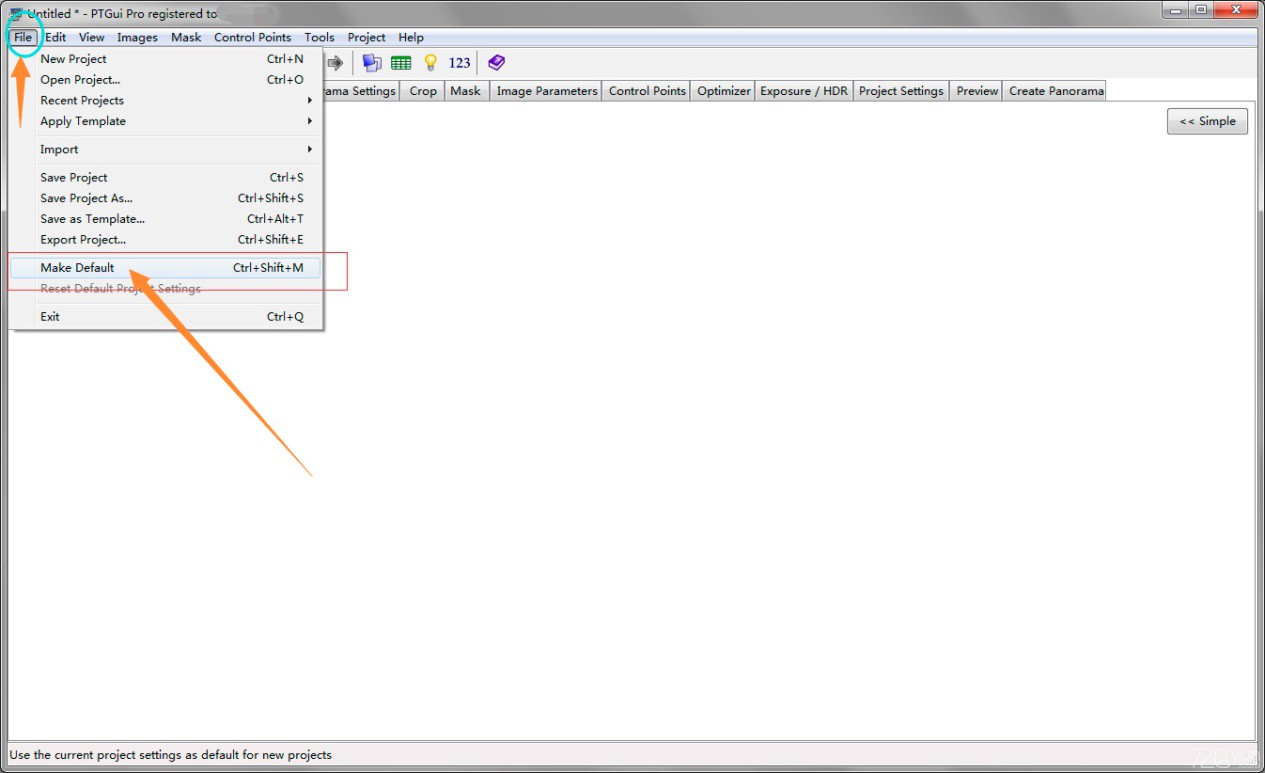The image size is (1265, 773).
Task: Open the Tools menu in menu bar
Action: [319, 37]
